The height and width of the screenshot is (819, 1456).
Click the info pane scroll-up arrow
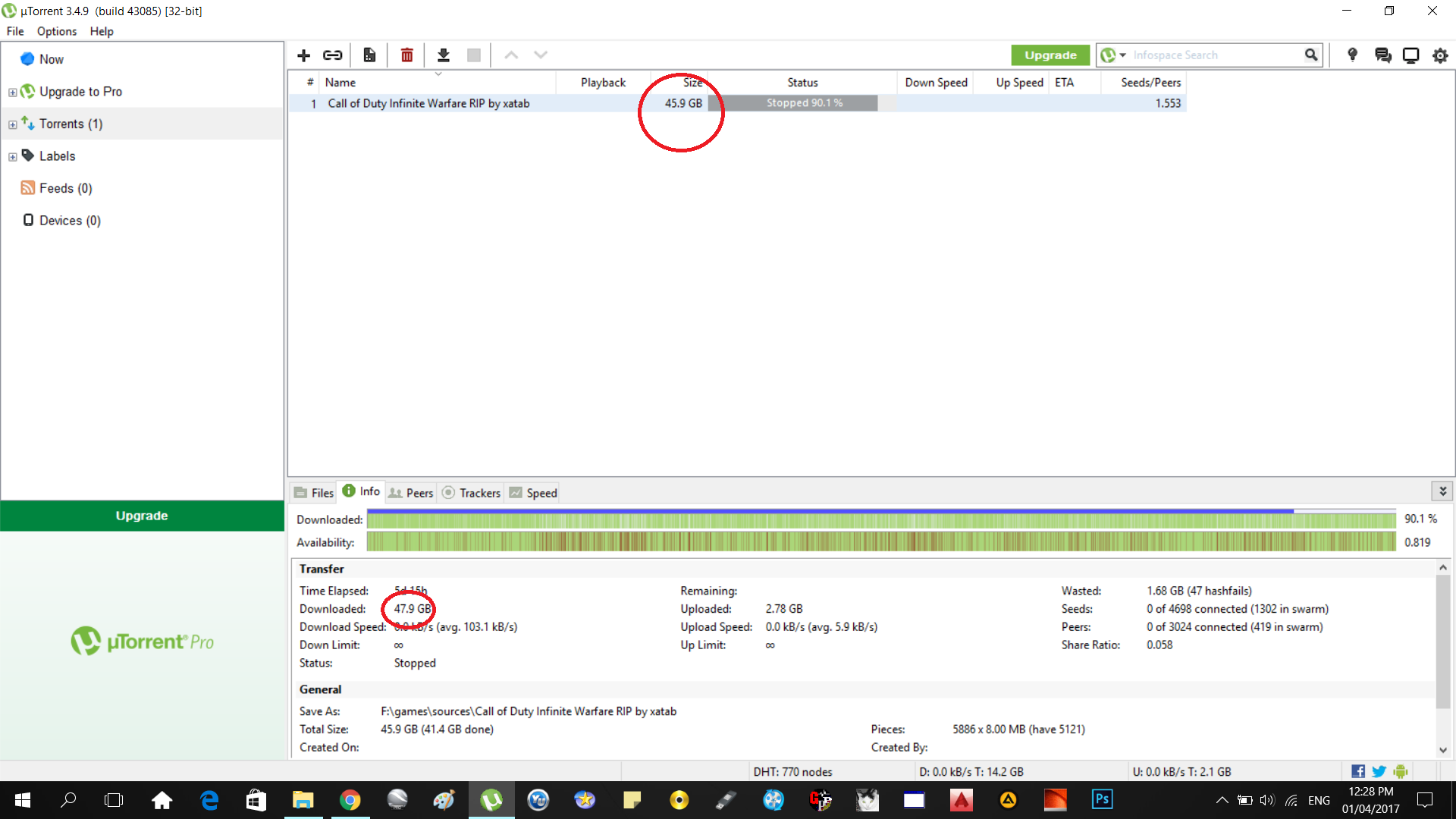[x=1442, y=567]
